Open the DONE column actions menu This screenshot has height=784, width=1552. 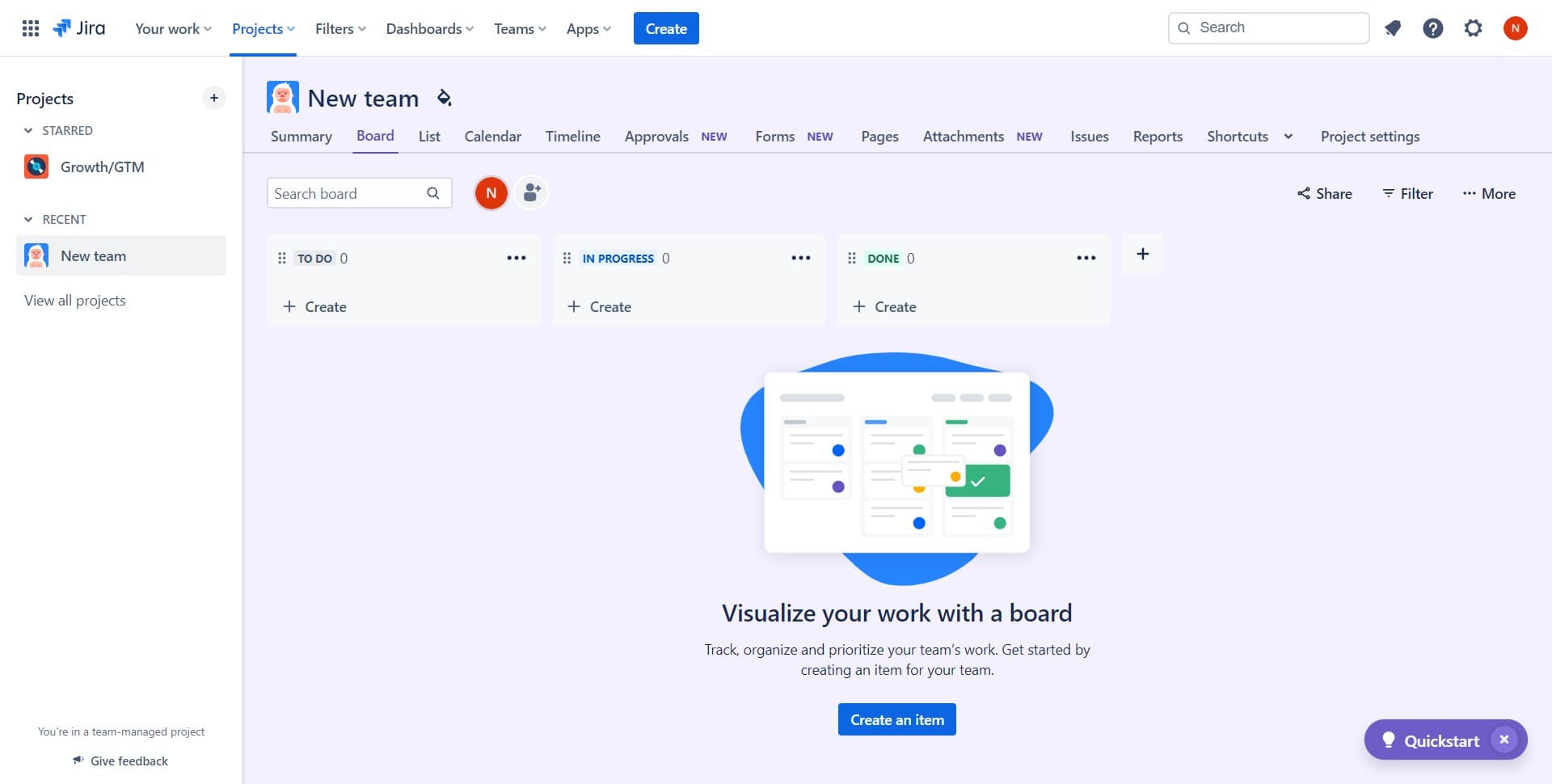1086,258
